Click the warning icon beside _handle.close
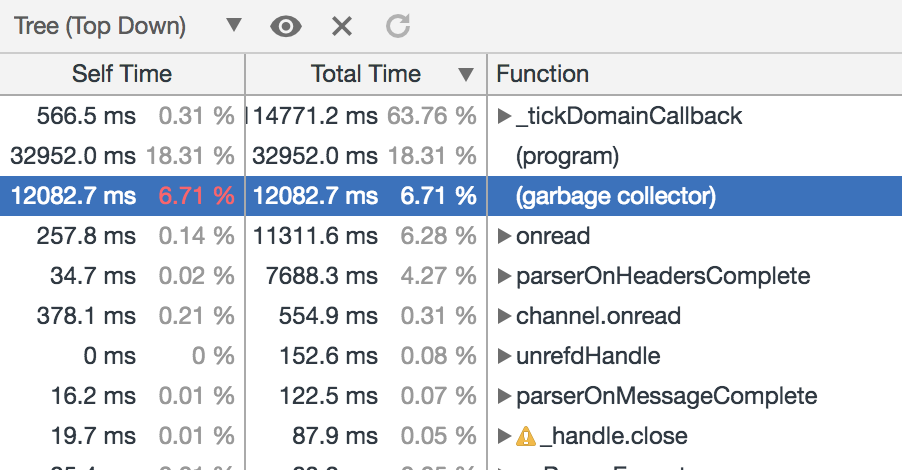Screen dimensions: 902x470 pos(526,436)
